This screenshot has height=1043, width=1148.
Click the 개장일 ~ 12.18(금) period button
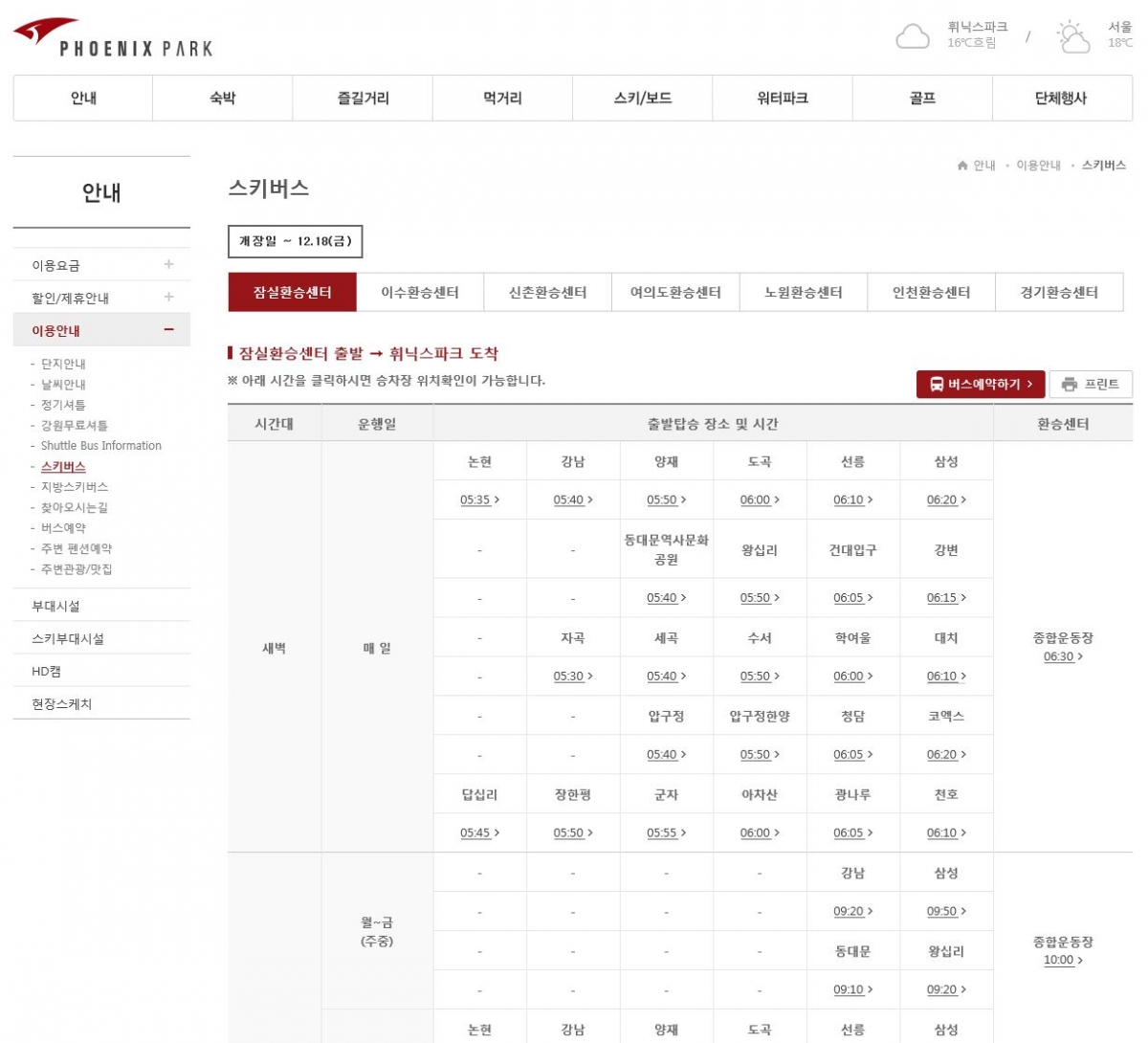pos(296,242)
